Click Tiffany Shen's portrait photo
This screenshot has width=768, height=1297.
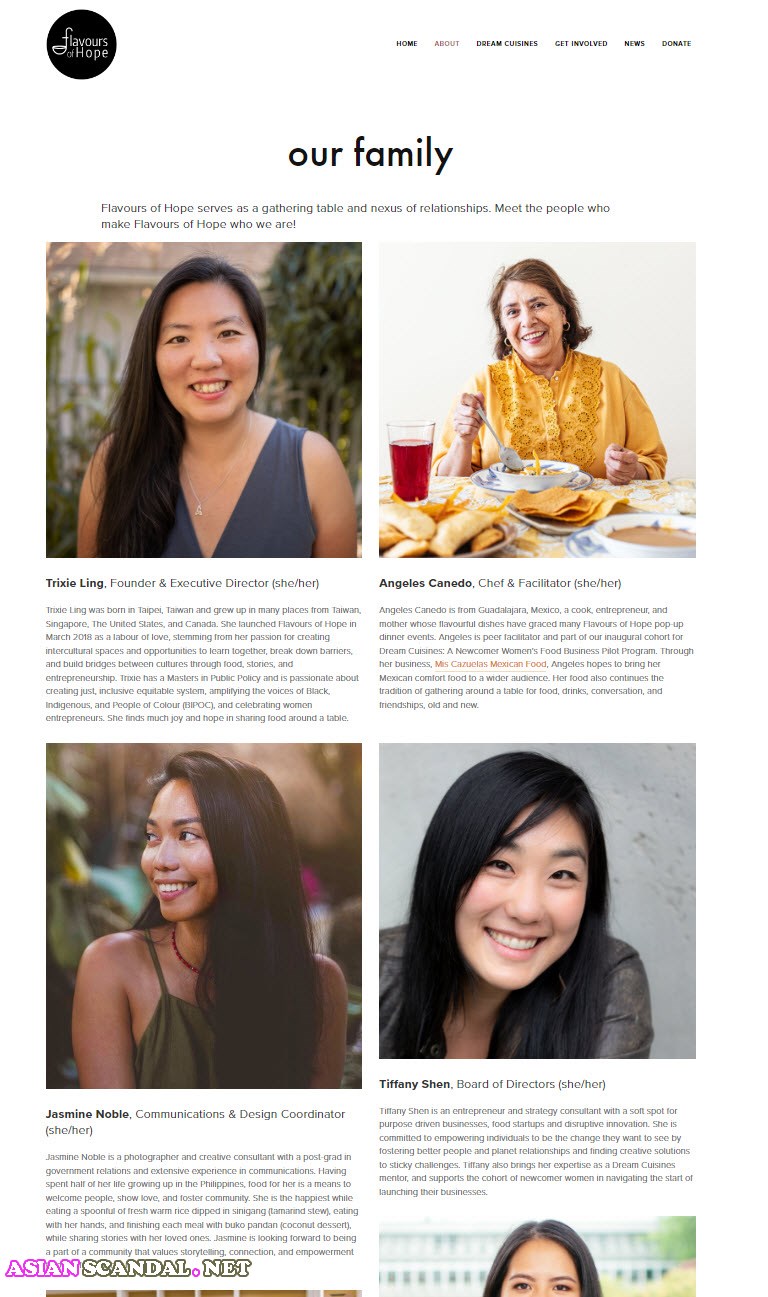537,901
